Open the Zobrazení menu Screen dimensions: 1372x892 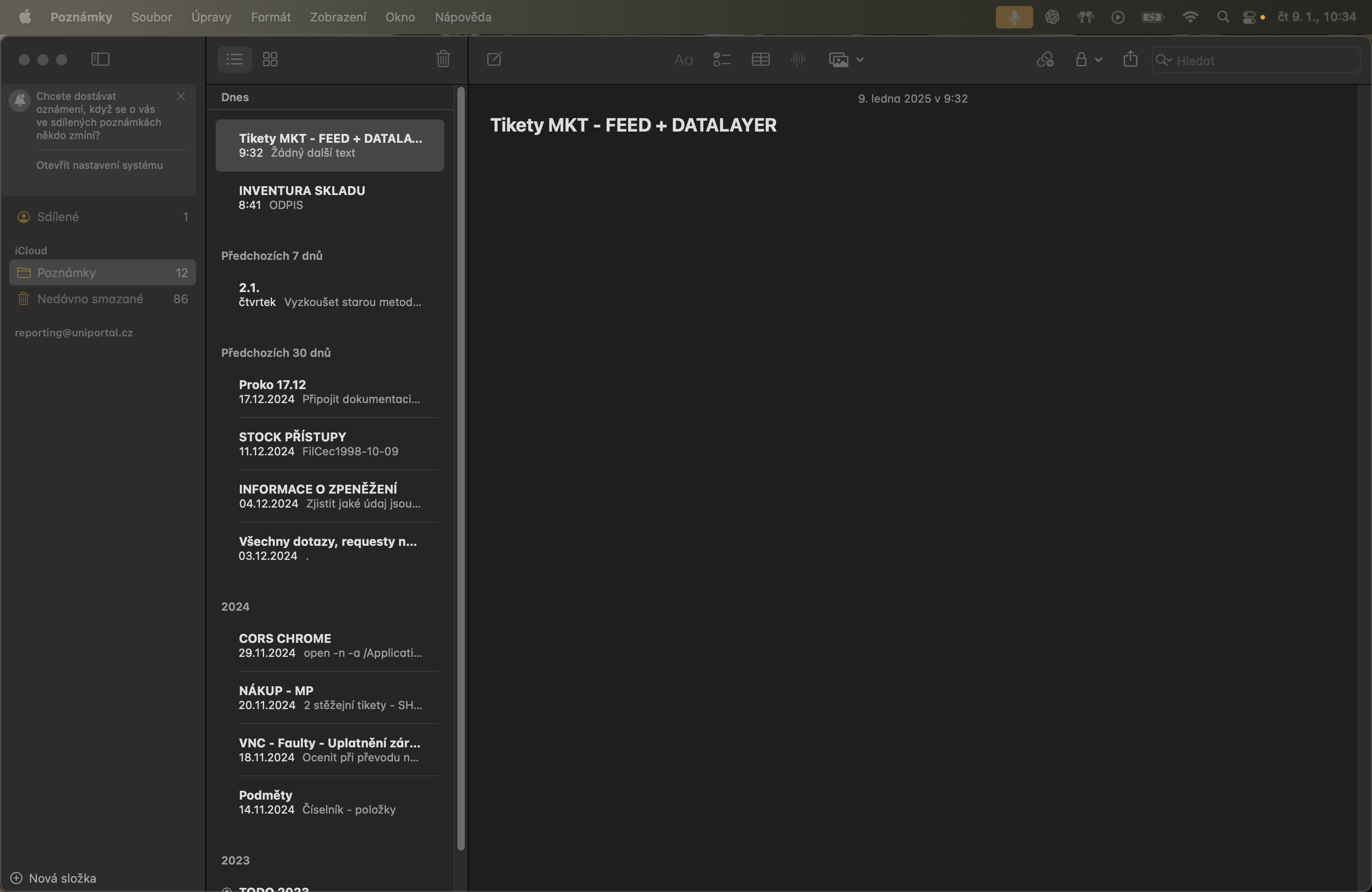coord(338,17)
